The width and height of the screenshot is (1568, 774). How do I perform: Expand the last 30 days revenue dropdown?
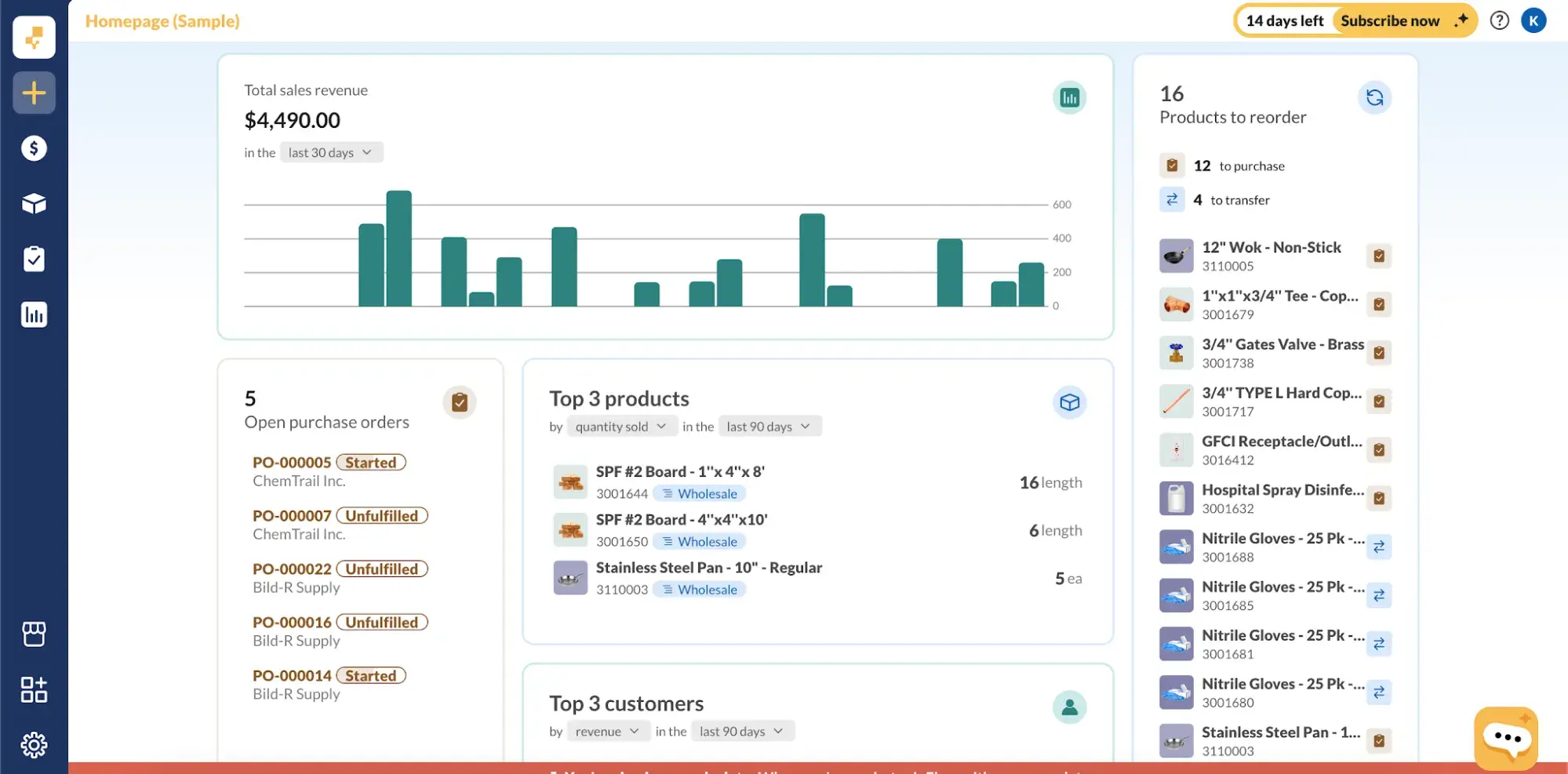click(x=331, y=152)
